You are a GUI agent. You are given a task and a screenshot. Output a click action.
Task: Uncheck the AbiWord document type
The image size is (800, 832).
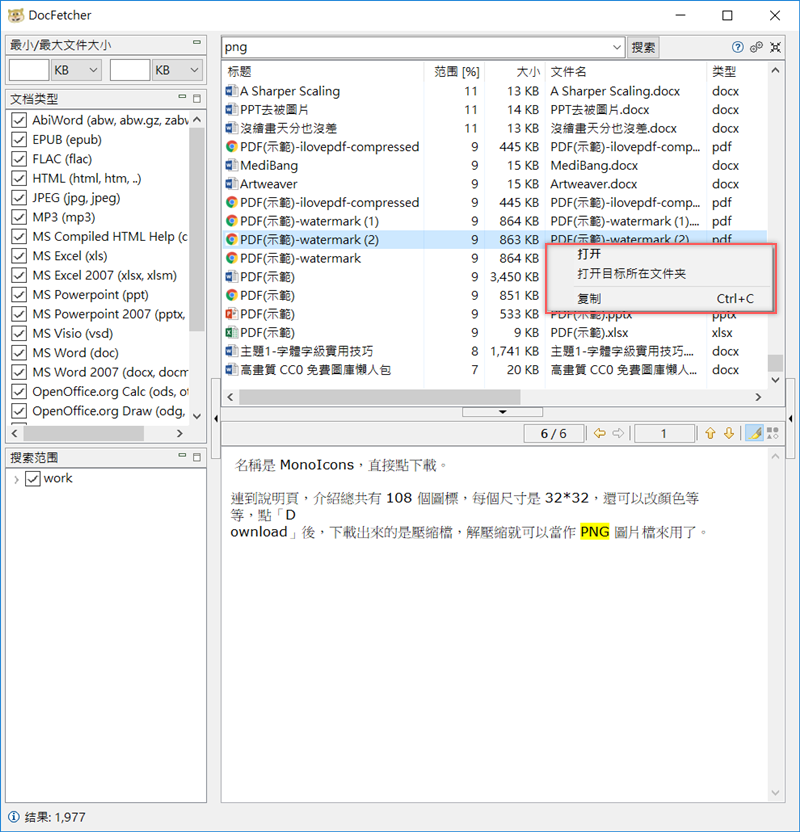[x=19, y=120]
